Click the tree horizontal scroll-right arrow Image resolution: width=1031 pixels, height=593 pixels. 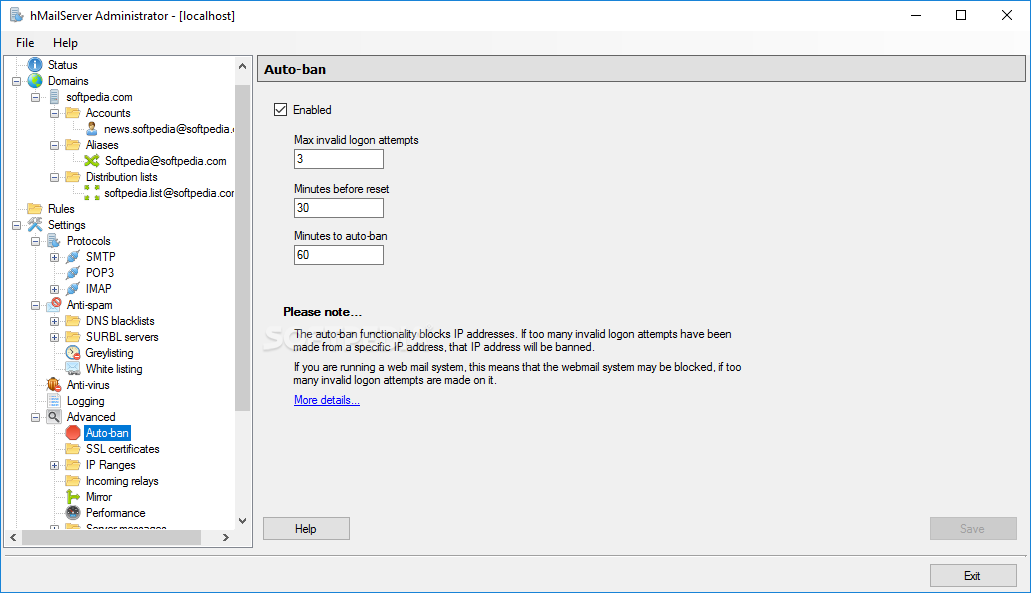(x=226, y=538)
